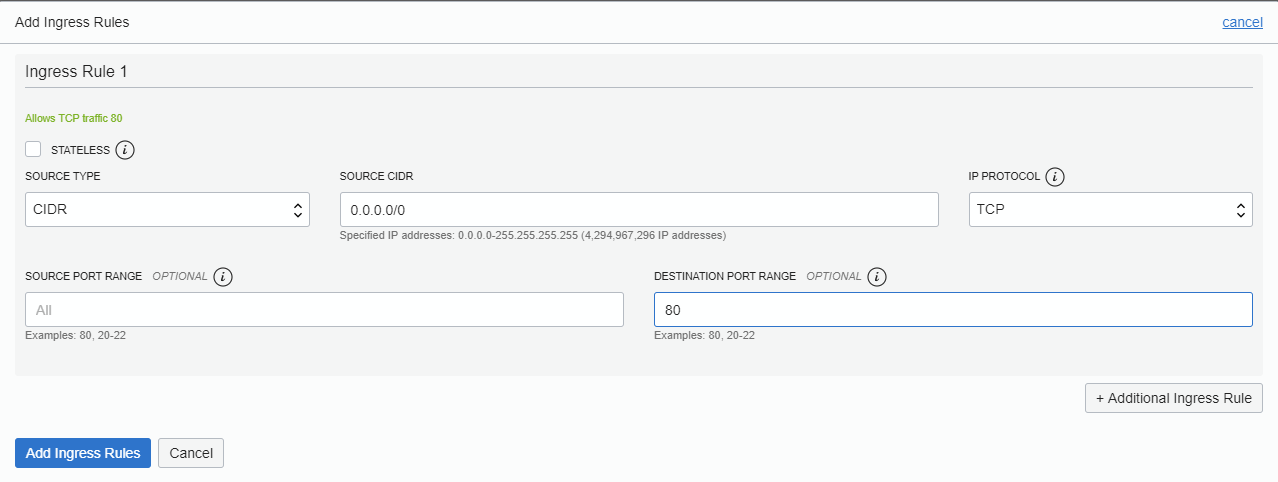Enable the Stateless checkbox
This screenshot has width=1278, height=482.
pyautogui.click(x=33, y=149)
